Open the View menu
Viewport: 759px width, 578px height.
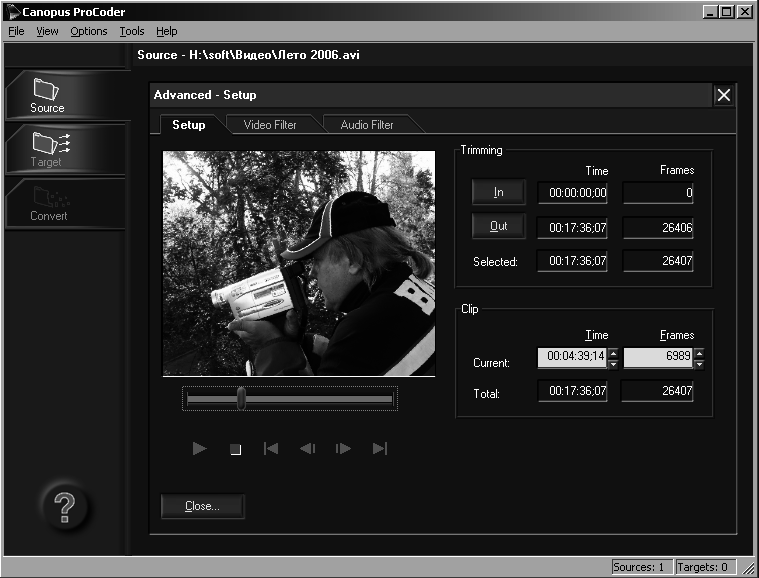tap(47, 31)
